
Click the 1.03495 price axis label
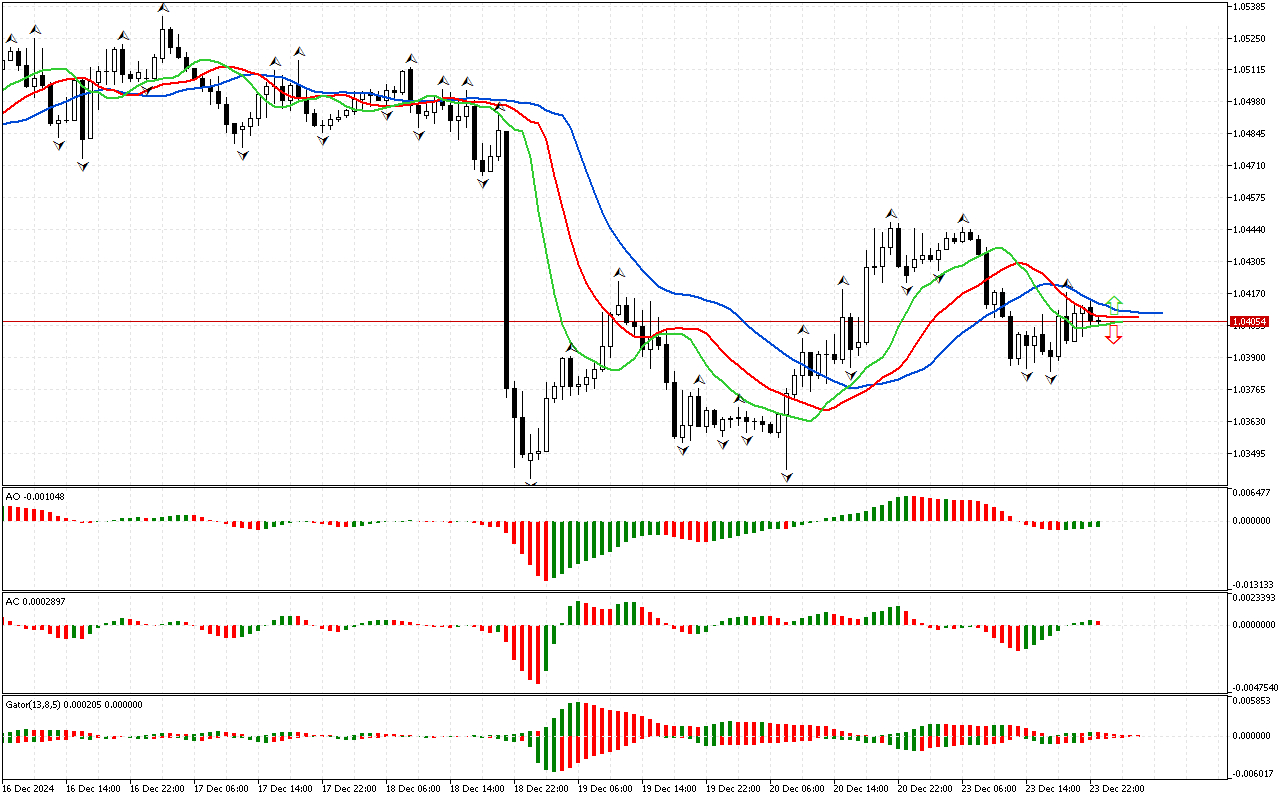point(1251,454)
